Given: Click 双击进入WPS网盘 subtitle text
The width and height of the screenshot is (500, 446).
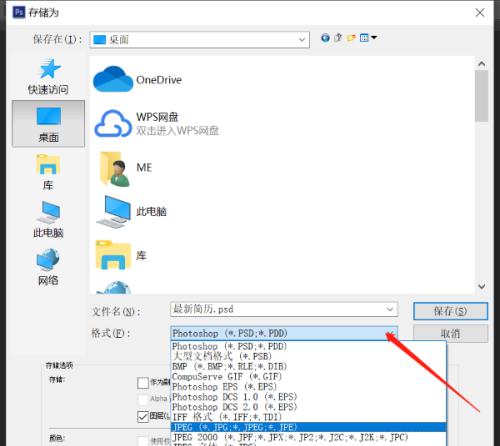Looking at the screenshot, I should tap(177, 131).
